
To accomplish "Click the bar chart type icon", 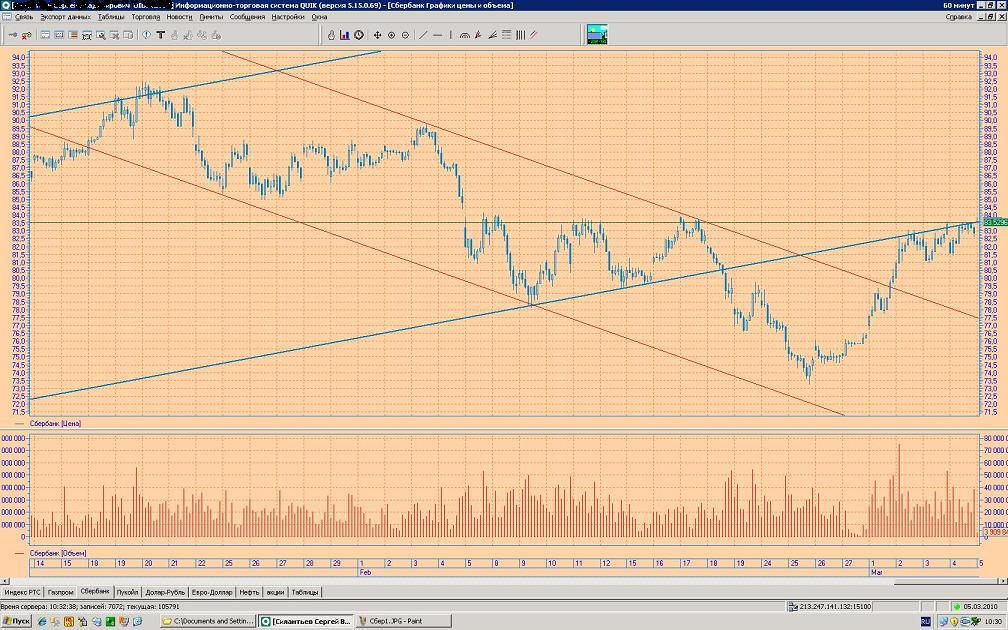I will pyautogui.click(x=345, y=35).
